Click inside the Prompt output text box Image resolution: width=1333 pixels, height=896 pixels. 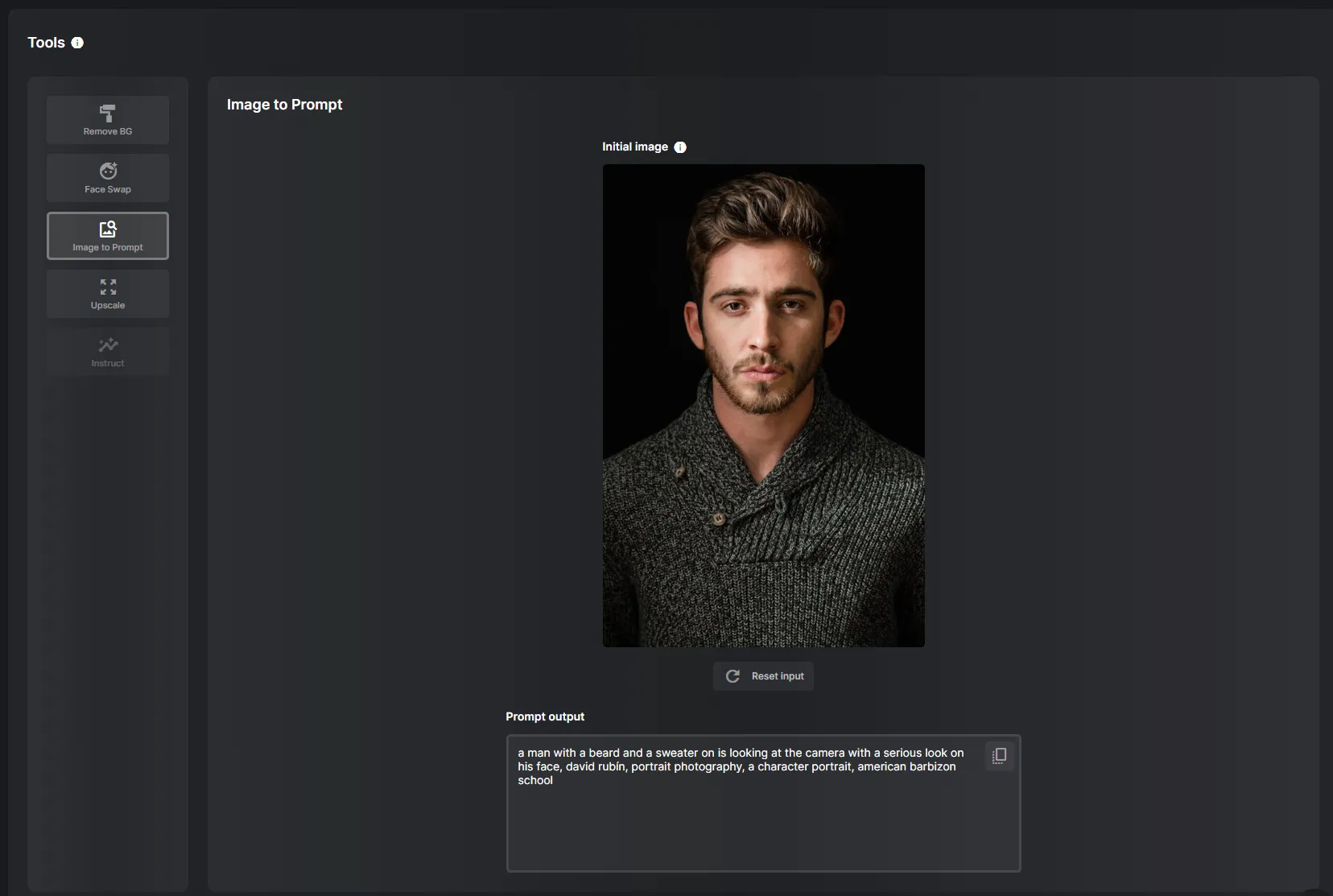pyautogui.click(x=763, y=803)
